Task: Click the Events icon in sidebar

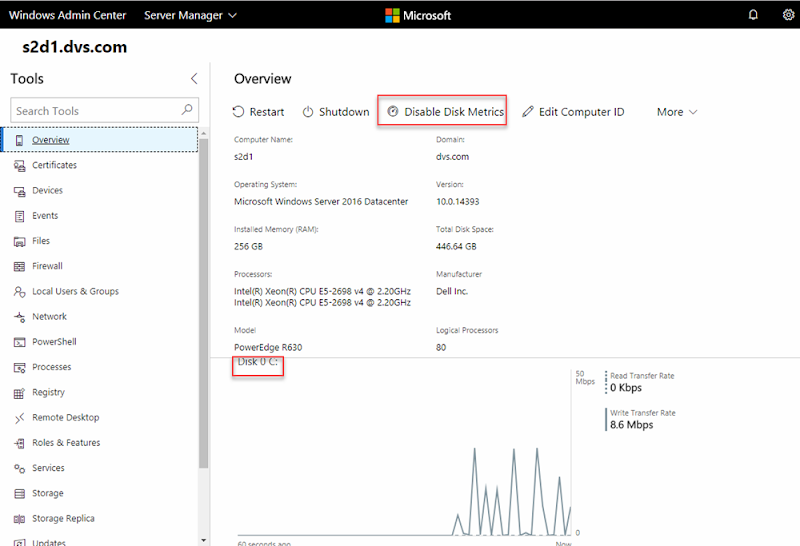Action: 19,216
